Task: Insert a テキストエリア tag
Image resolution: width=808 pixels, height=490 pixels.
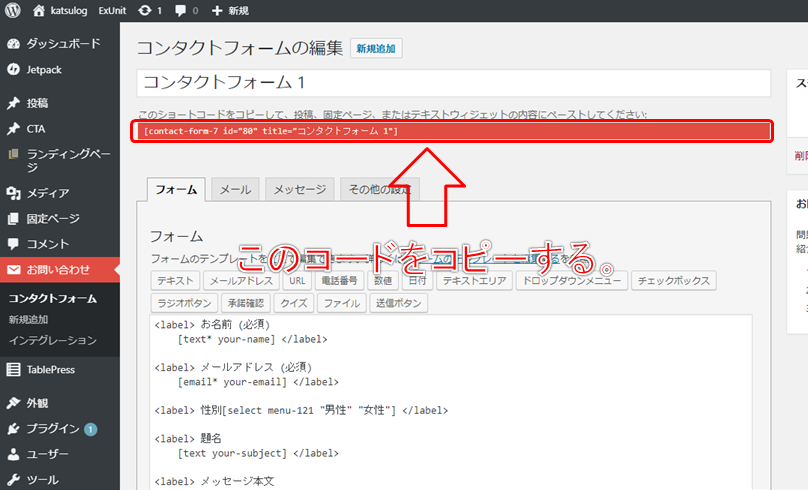Action: coord(474,281)
